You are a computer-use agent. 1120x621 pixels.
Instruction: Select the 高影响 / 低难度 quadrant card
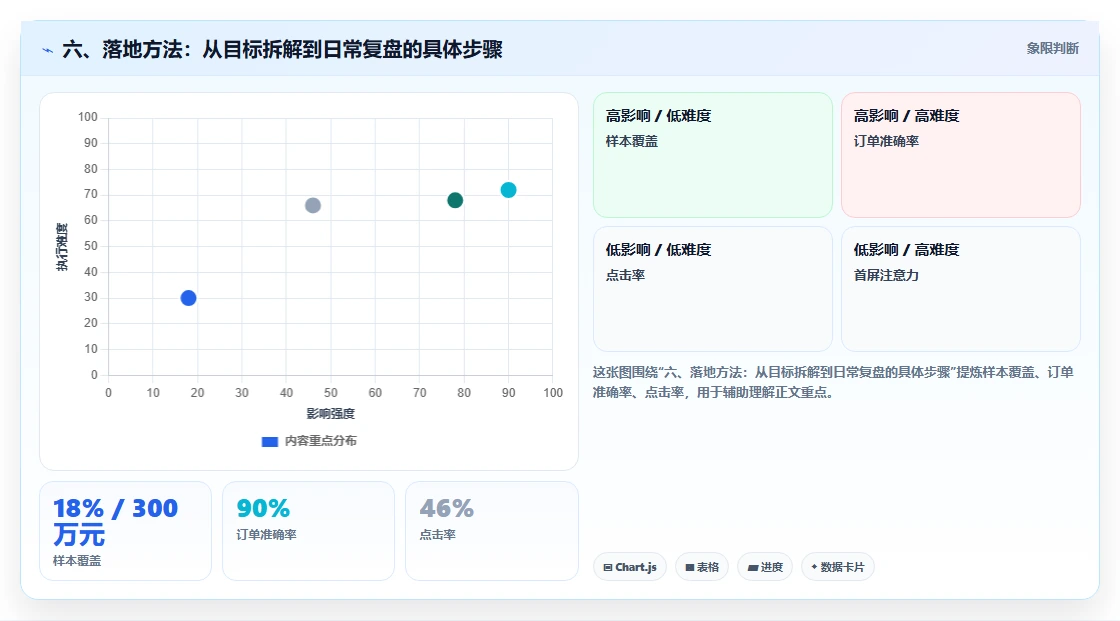pyautogui.click(x=713, y=155)
